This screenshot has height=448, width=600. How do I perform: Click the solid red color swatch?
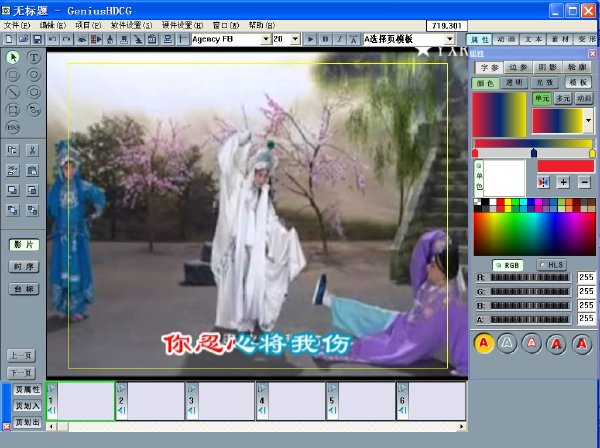pos(566,166)
